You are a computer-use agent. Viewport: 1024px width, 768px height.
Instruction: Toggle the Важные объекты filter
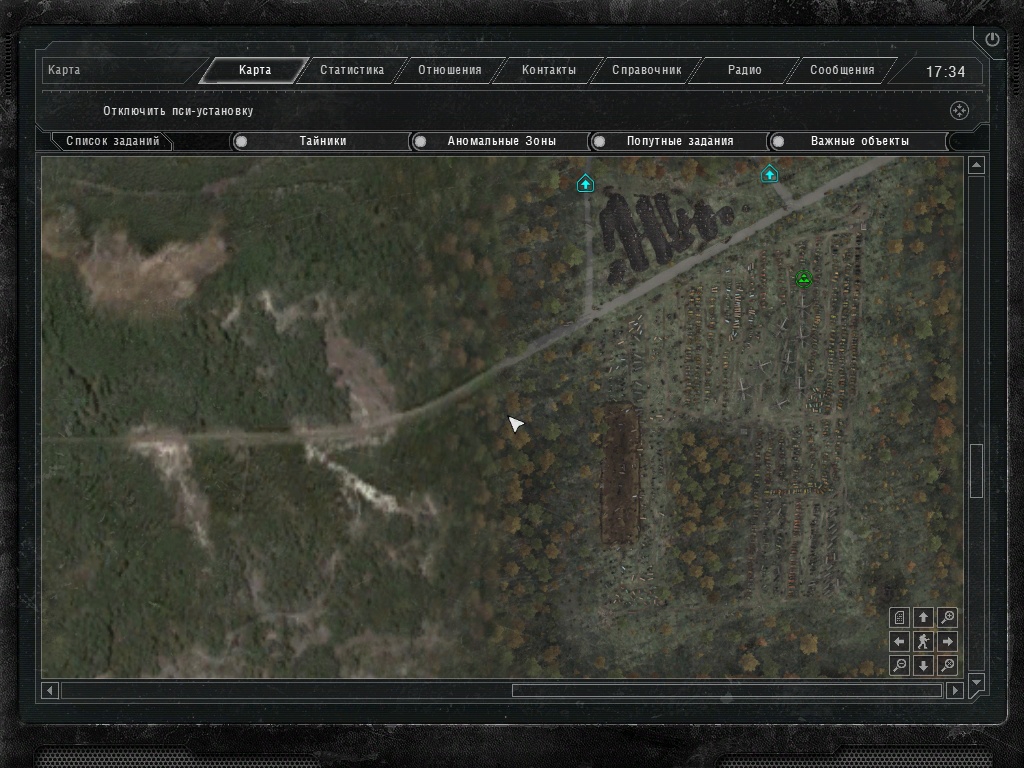click(x=859, y=141)
